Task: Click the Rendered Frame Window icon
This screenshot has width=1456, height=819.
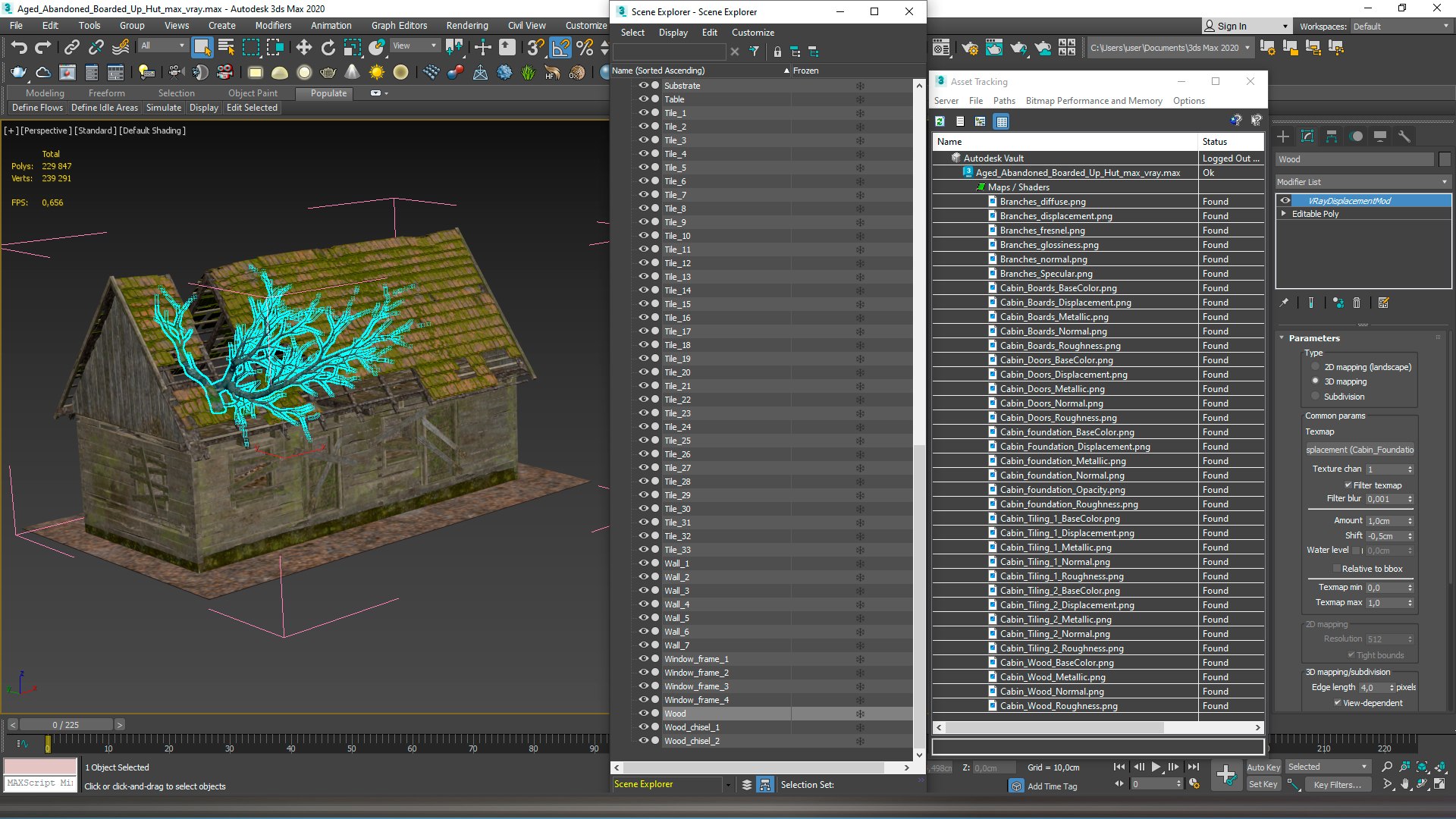Action: point(994,49)
